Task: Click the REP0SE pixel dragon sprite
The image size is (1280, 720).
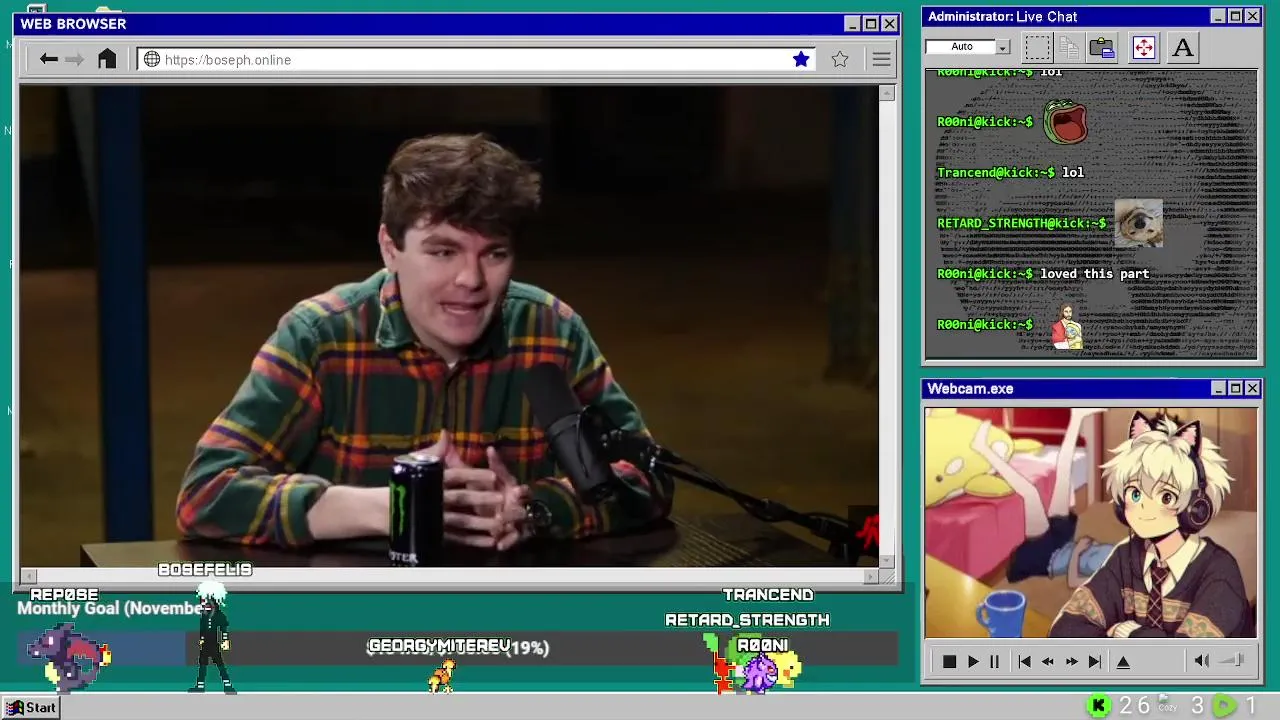Action: pyautogui.click(x=68, y=656)
